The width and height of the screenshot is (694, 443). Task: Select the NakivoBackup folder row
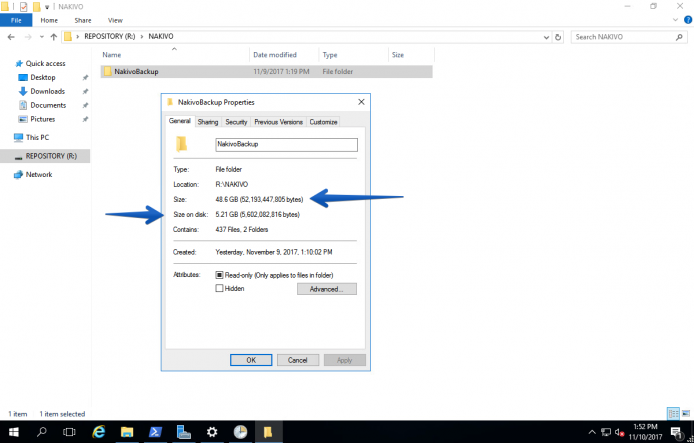pyautogui.click(x=266, y=72)
